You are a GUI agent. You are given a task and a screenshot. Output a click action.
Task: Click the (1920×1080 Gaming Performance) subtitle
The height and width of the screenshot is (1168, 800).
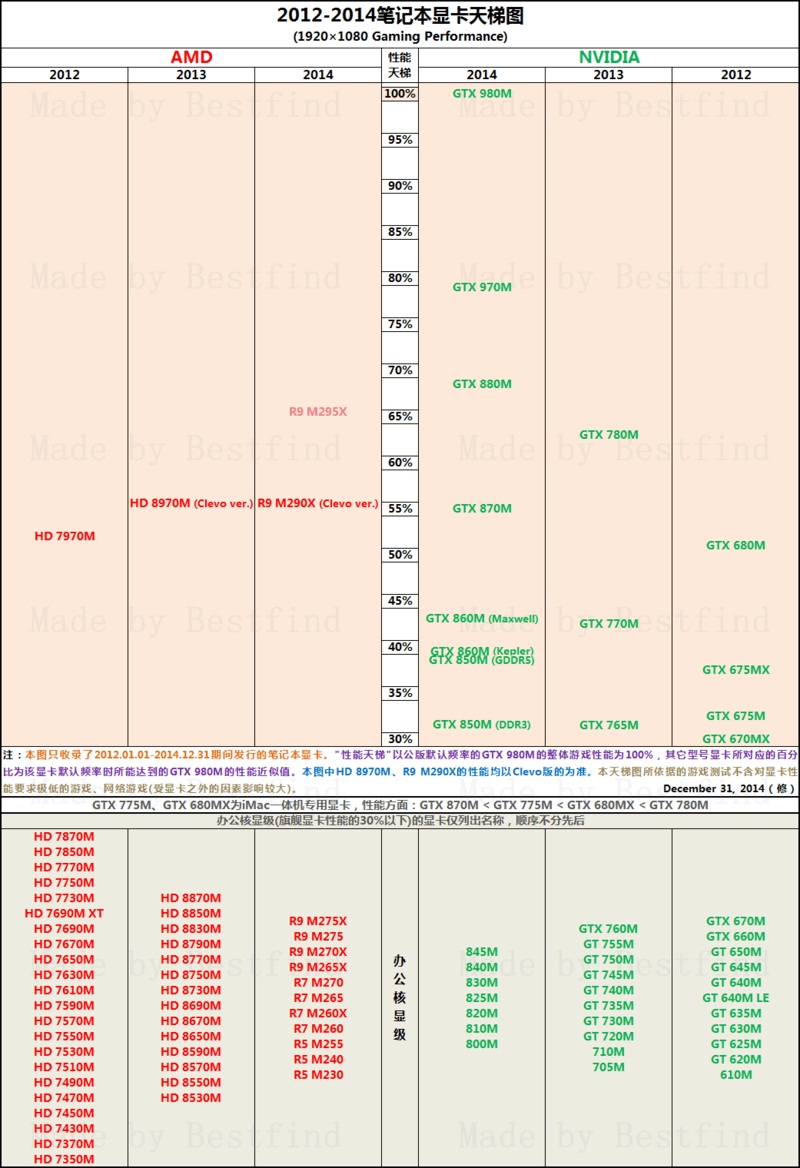tap(400, 36)
